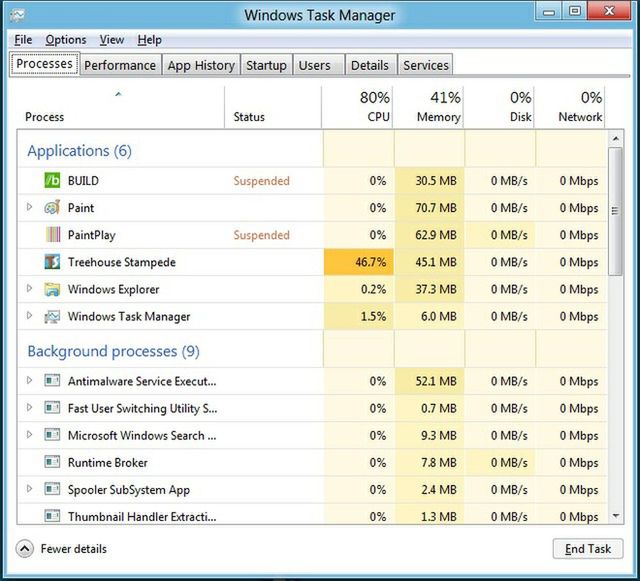The image size is (640, 581).
Task: Maximize the Task Manager window
Action: coord(575,11)
